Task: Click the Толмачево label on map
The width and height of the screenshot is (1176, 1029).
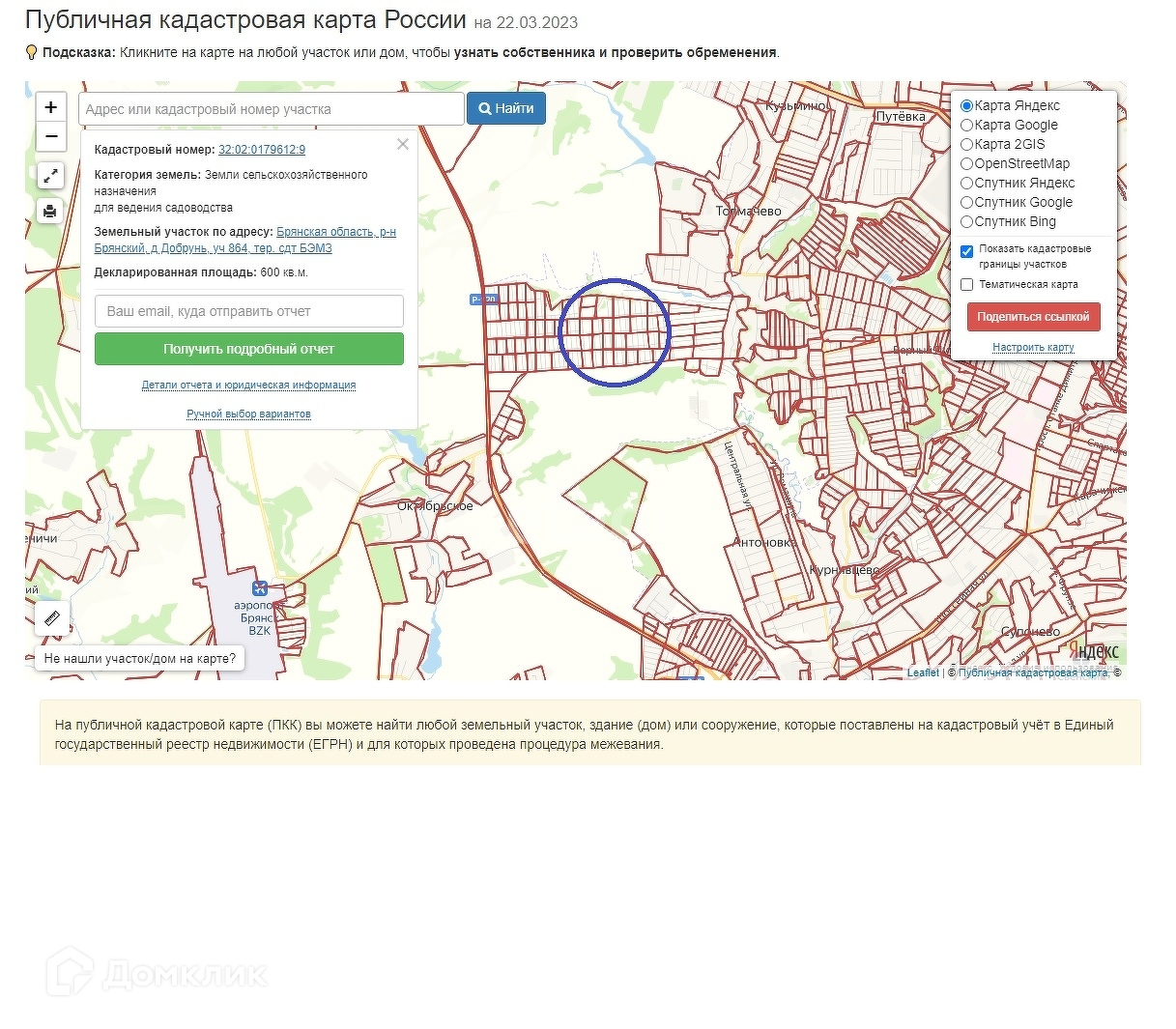Action: tap(749, 211)
